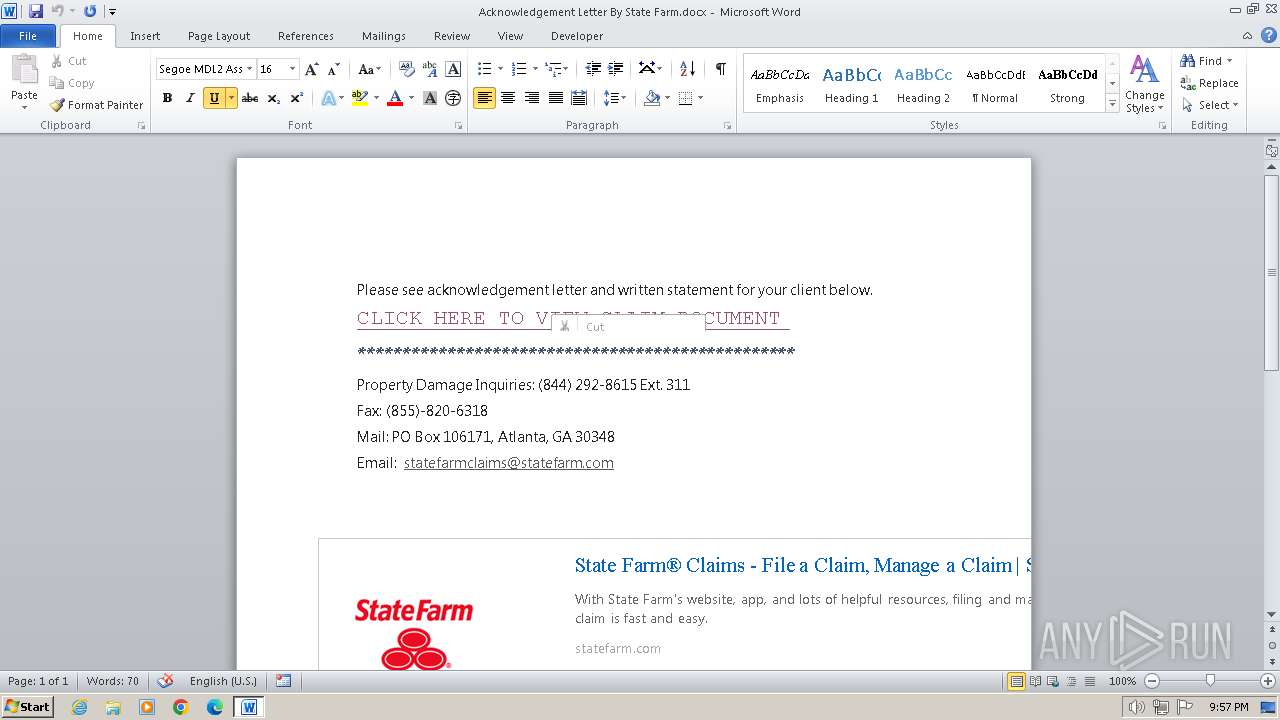This screenshot has width=1280, height=720.
Task: Open Bullets list dropdown
Action: [501, 69]
